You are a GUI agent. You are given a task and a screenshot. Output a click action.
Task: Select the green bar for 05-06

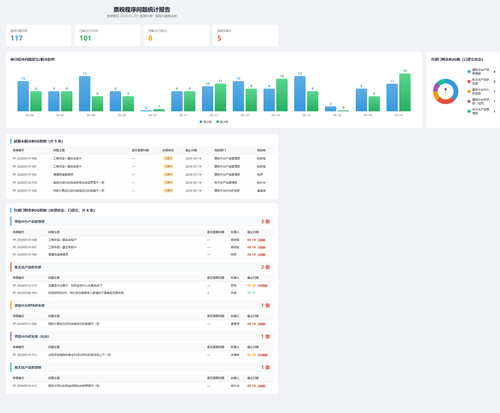coord(36,101)
